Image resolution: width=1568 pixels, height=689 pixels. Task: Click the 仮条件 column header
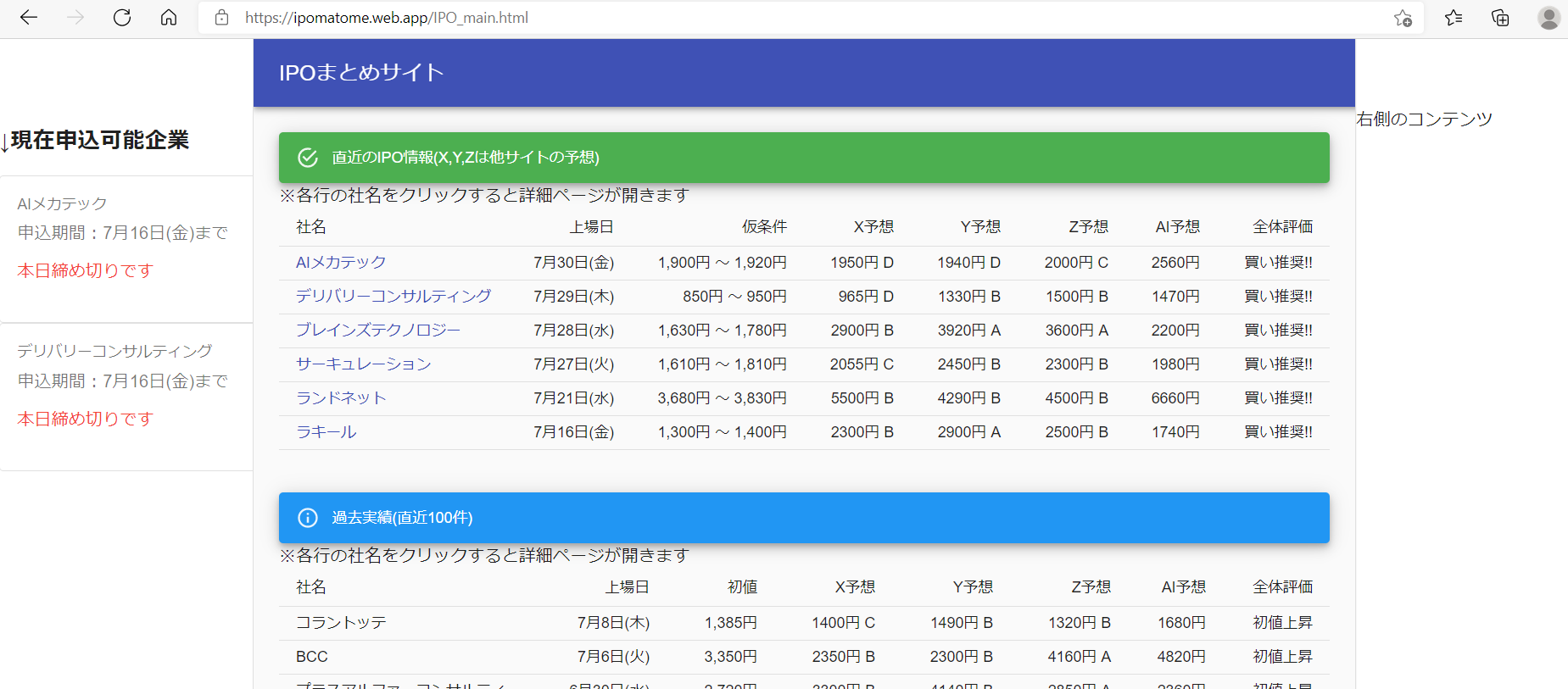pos(764,227)
